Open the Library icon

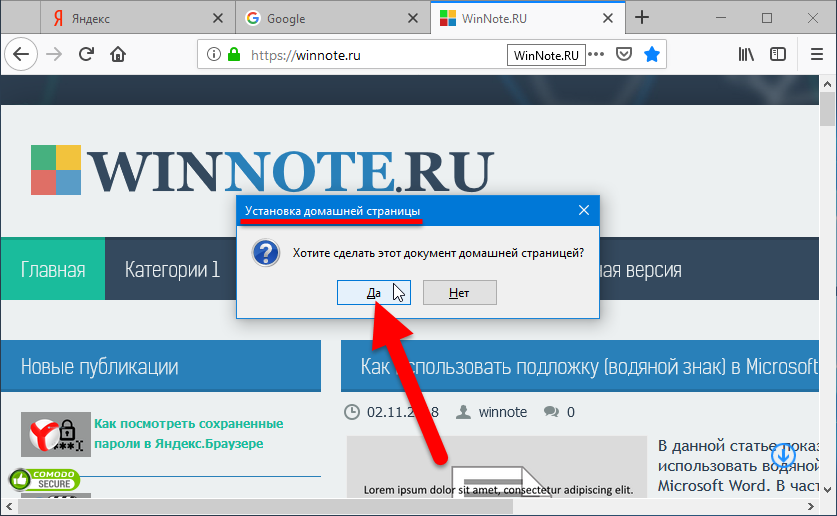click(x=746, y=55)
